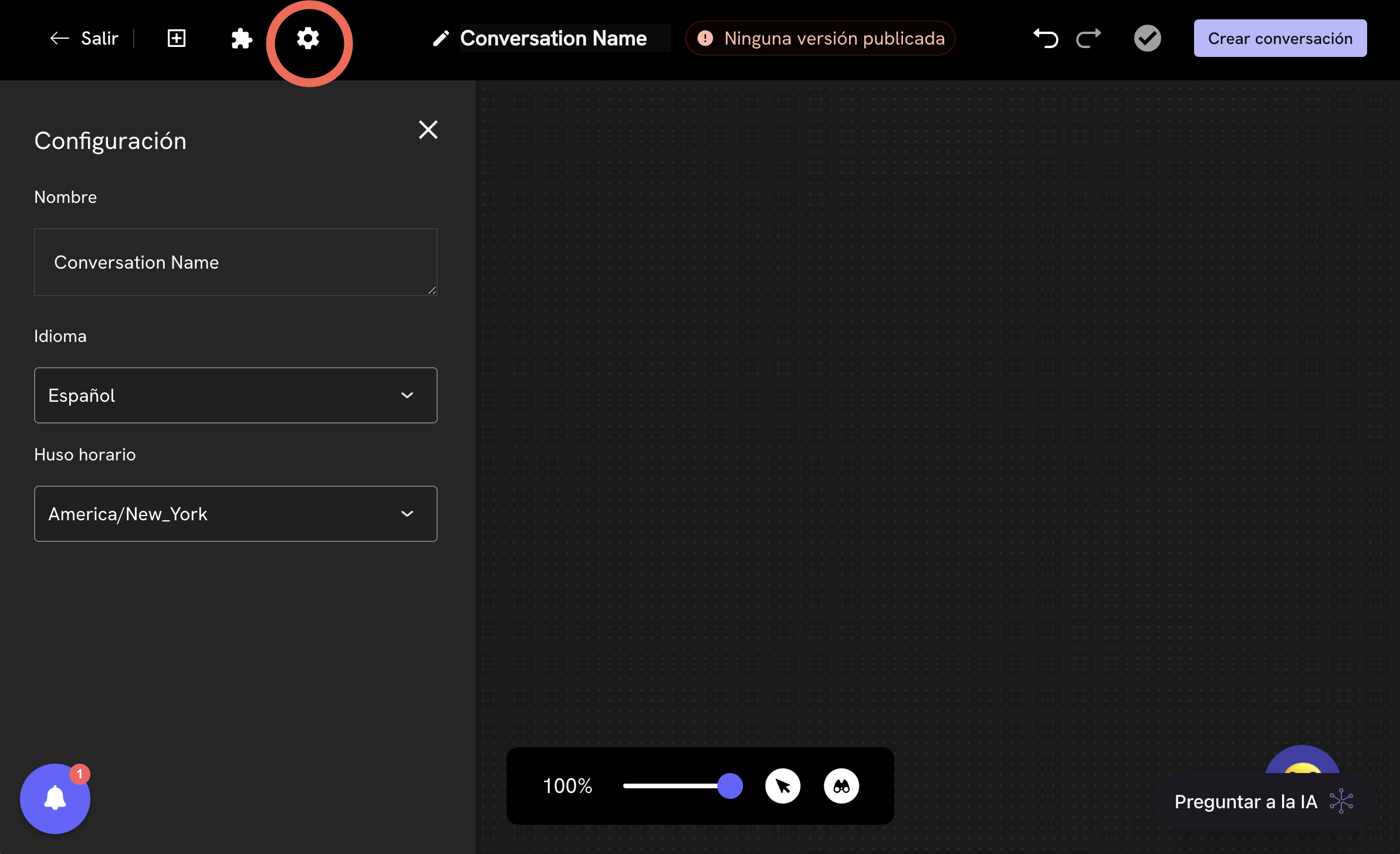Open the Idioma dropdown showing Español

click(x=236, y=395)
